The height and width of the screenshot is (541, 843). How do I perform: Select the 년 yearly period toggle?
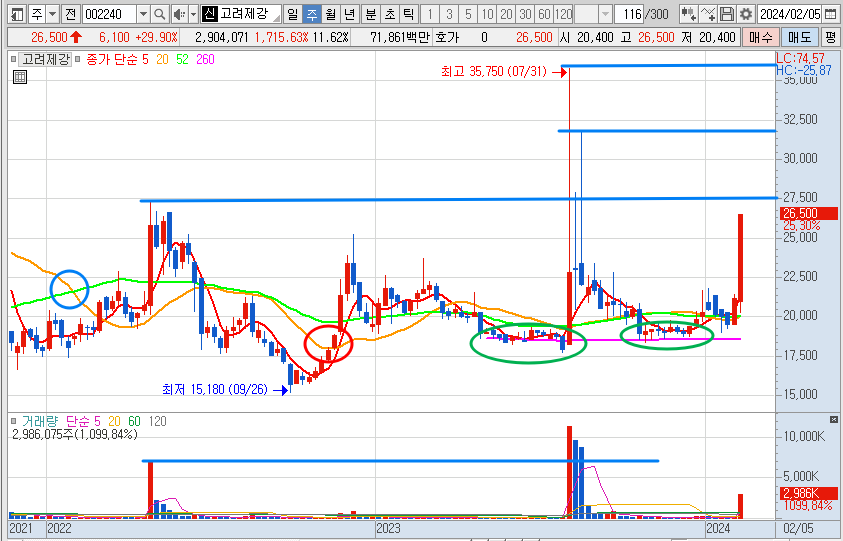point(349,14)
